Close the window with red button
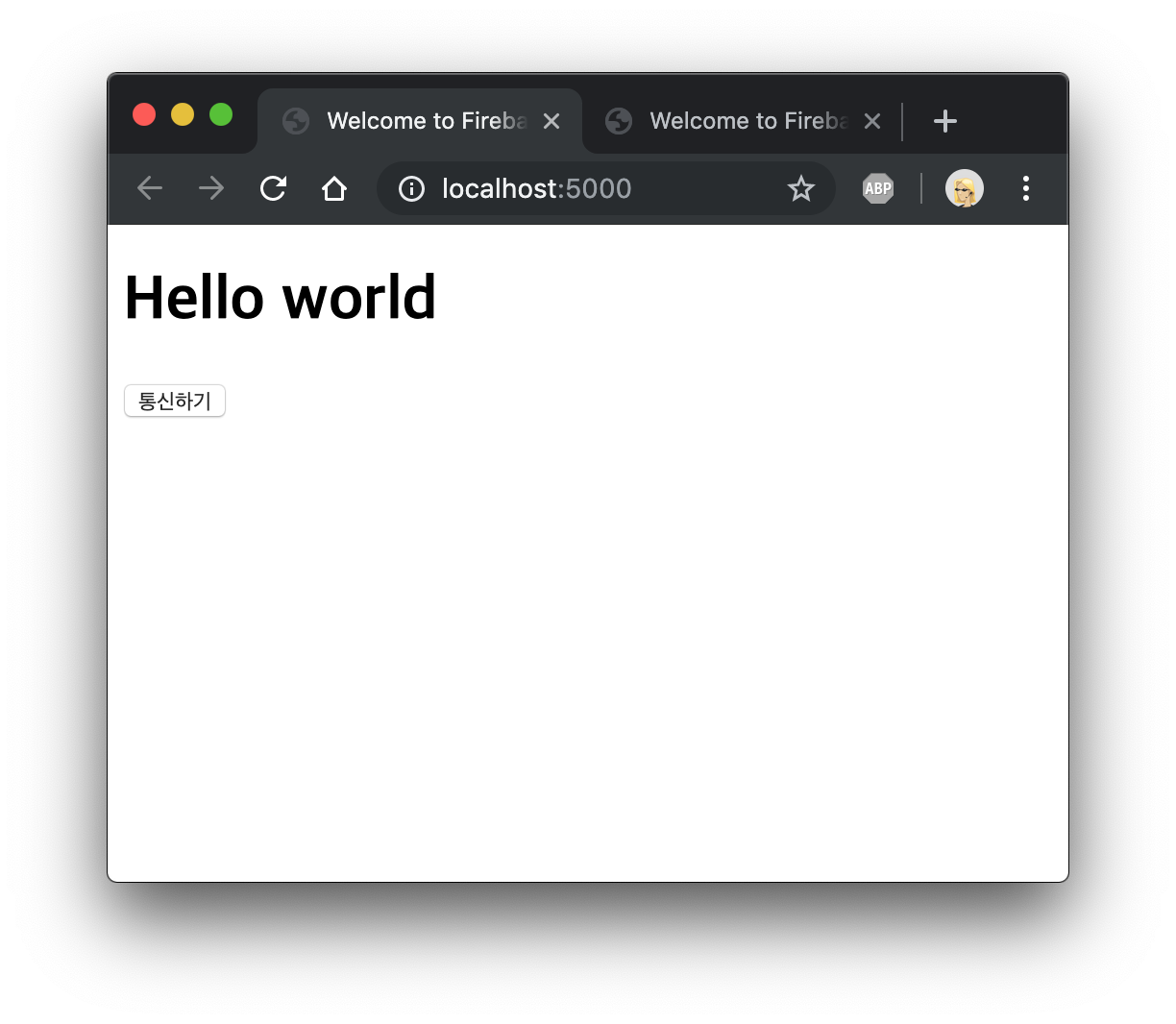 tap(144, 114)
